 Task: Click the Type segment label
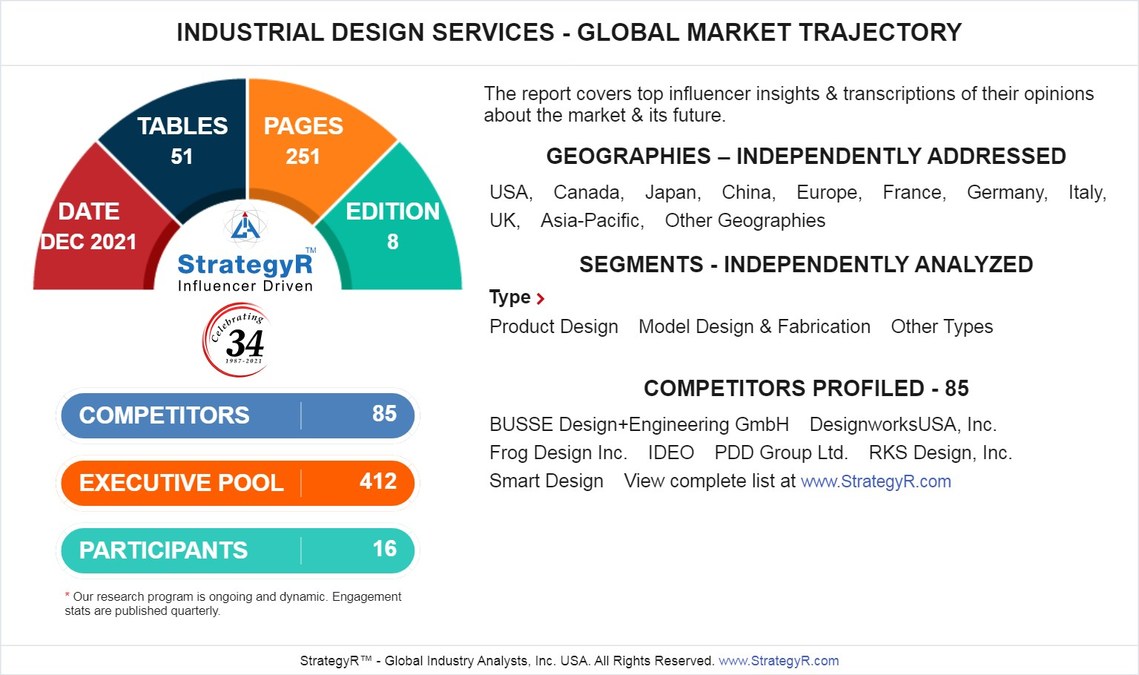click(x=510, y=297)
